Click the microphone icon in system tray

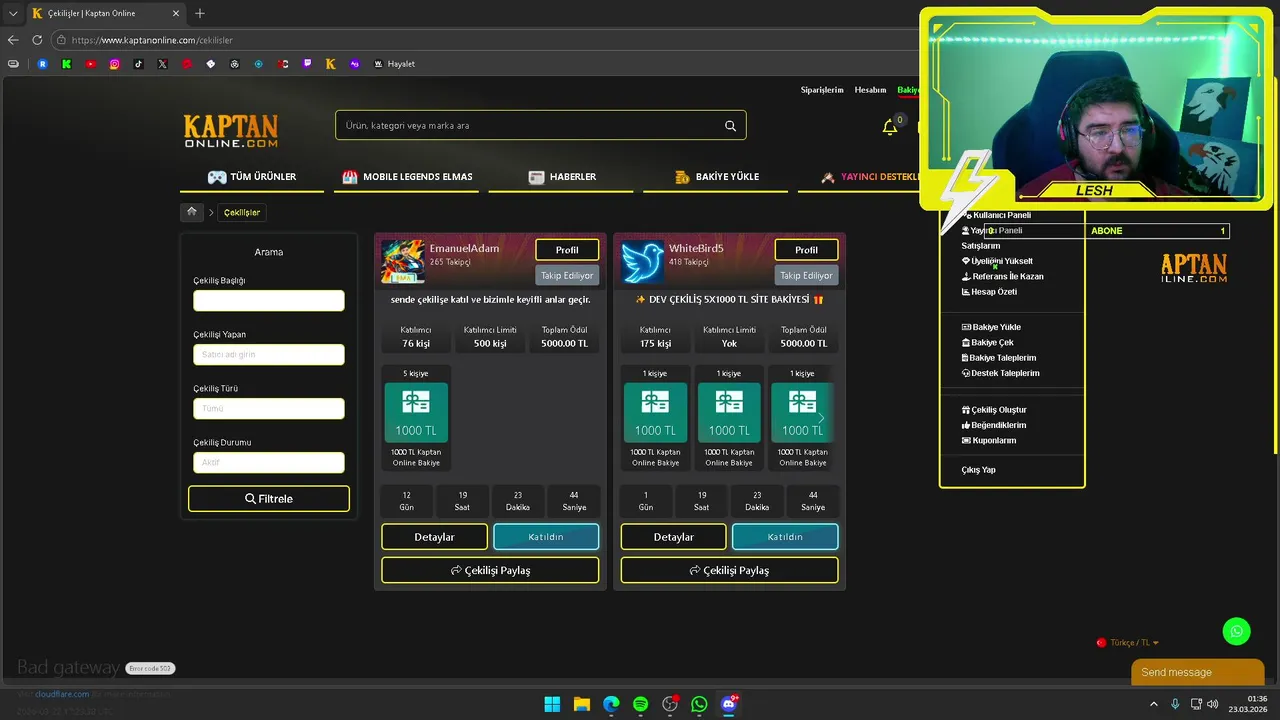point(1175,704)
